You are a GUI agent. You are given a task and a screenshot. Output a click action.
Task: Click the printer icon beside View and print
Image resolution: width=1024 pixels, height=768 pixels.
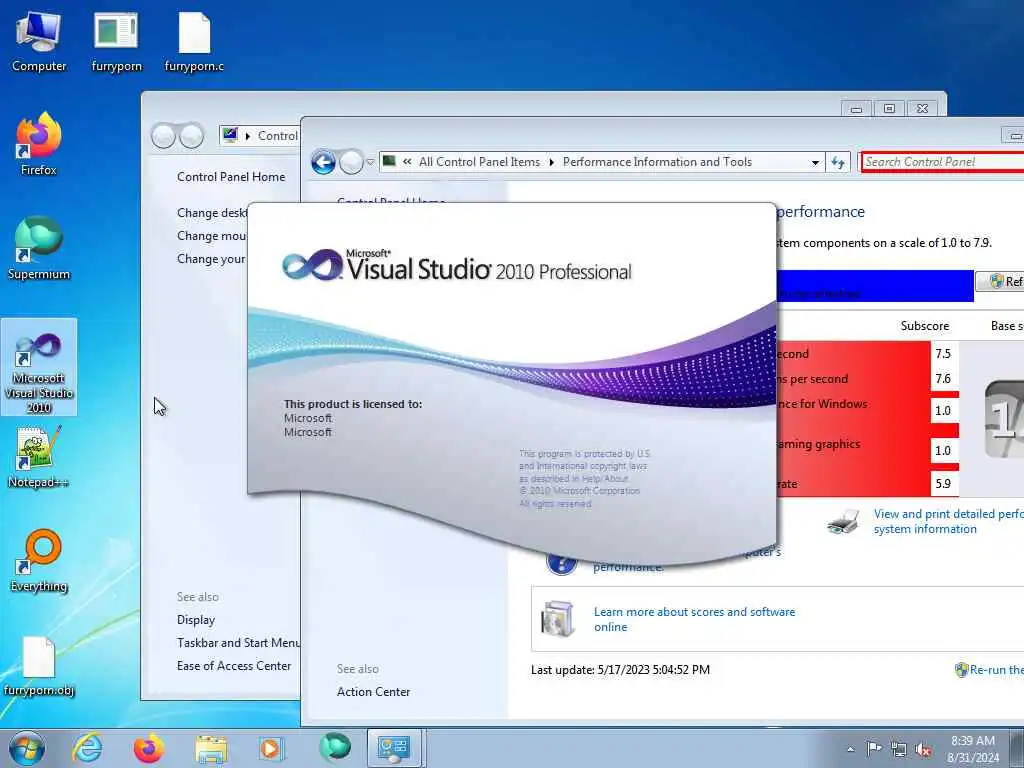(x=843, y=522)
